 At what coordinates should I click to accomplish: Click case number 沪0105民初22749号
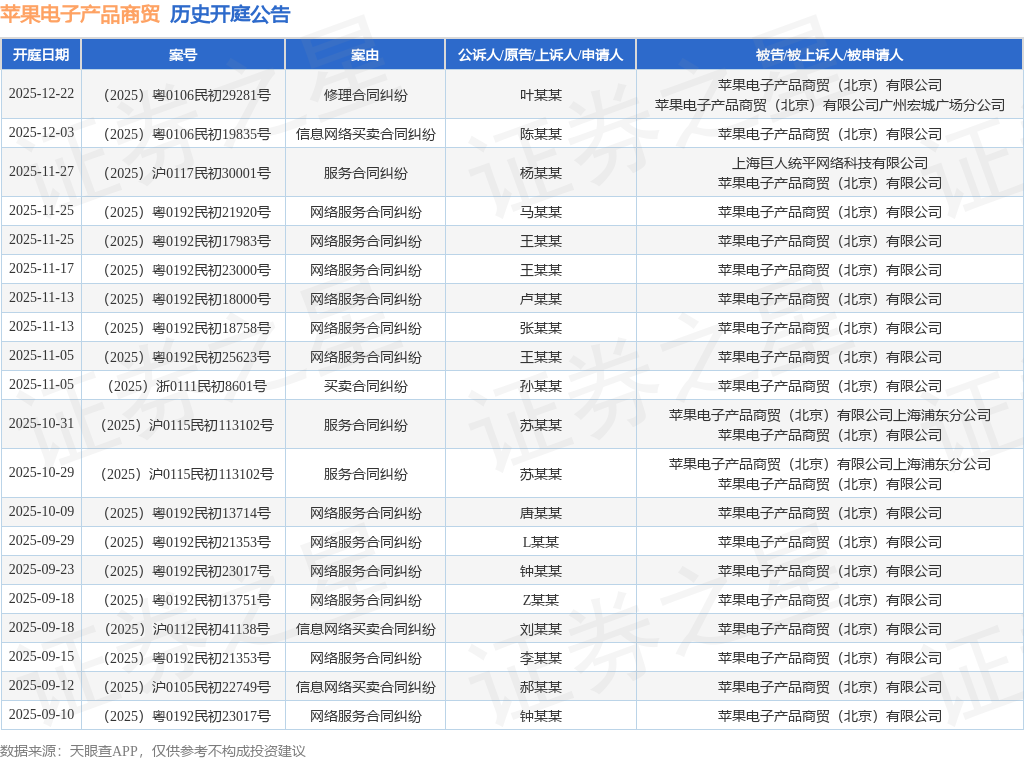coord(187,688)
